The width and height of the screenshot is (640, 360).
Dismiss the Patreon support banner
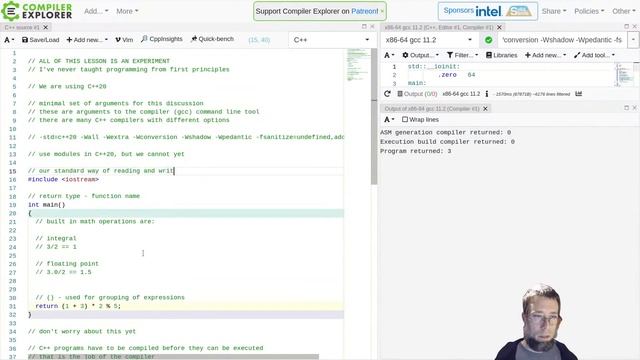(x=382, y=11)
